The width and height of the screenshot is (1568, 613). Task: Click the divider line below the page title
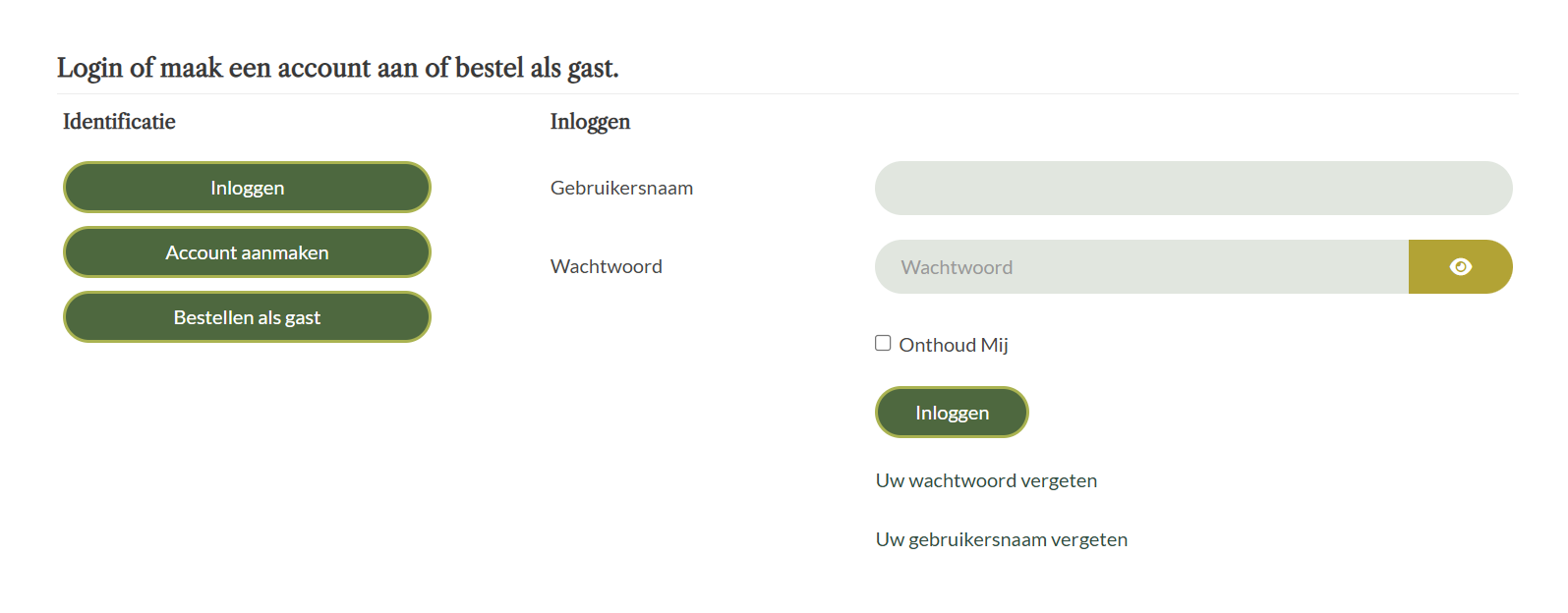786,94
